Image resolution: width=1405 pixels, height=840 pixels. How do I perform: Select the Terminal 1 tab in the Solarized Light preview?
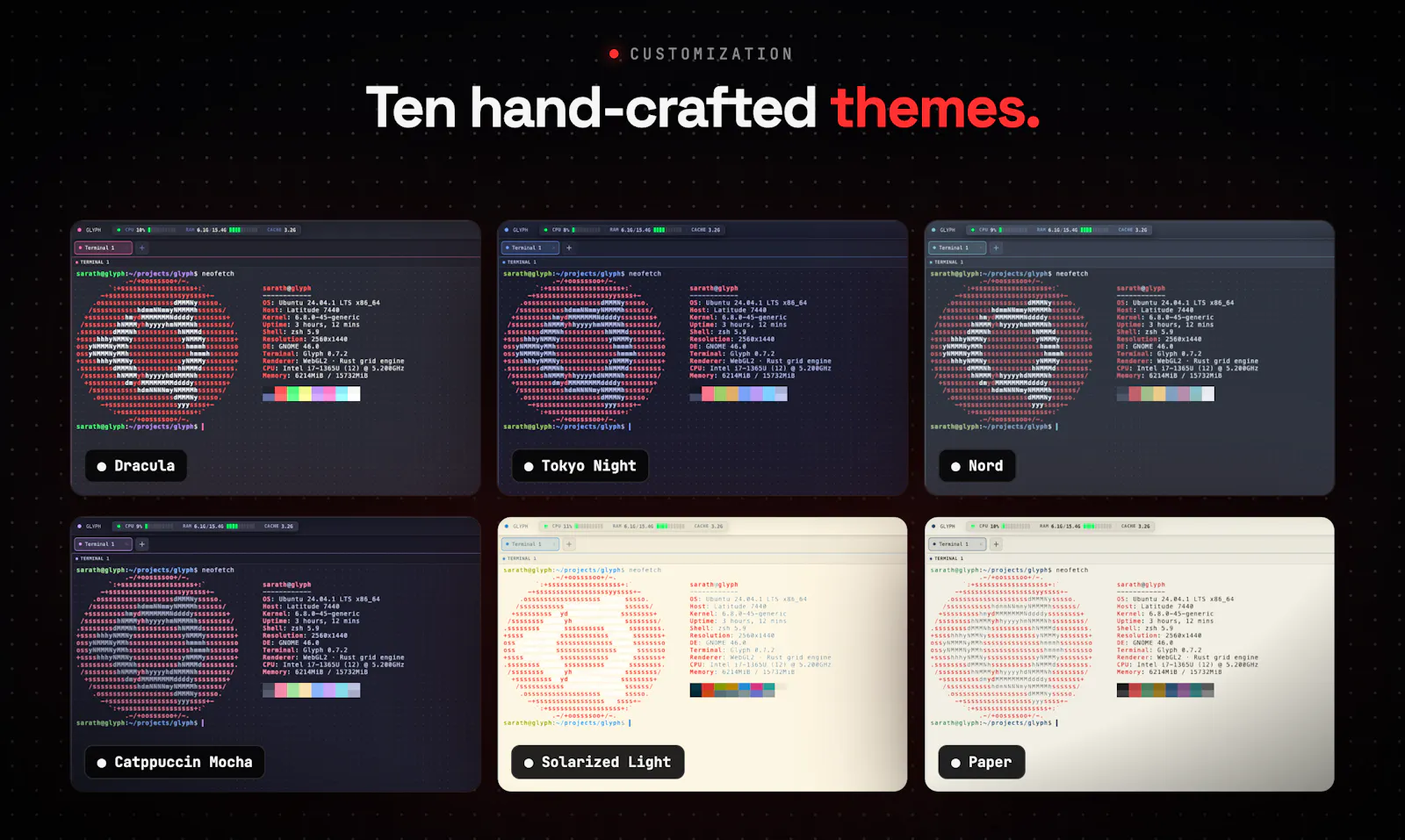click(x=530, y=544)
